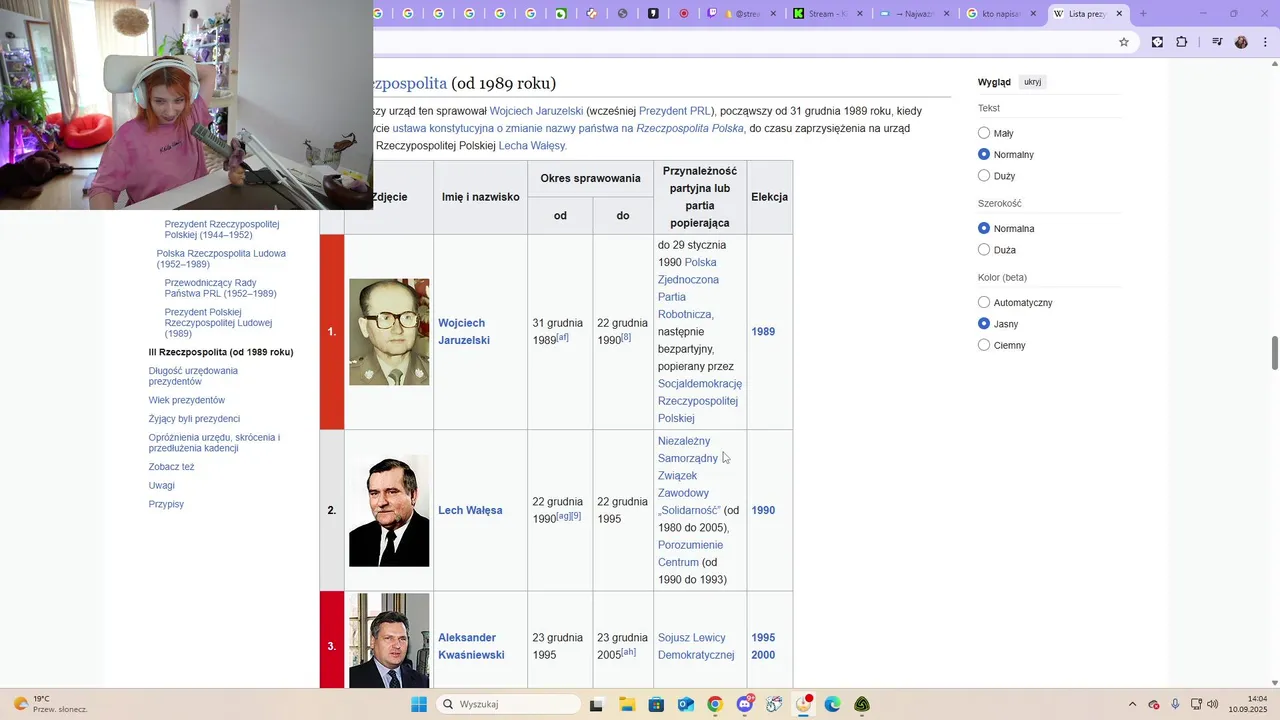Open Jaruzelski's portrait thumbnail
The image size is (1280, 720).
pyautogui.click(x=389, y=332)
